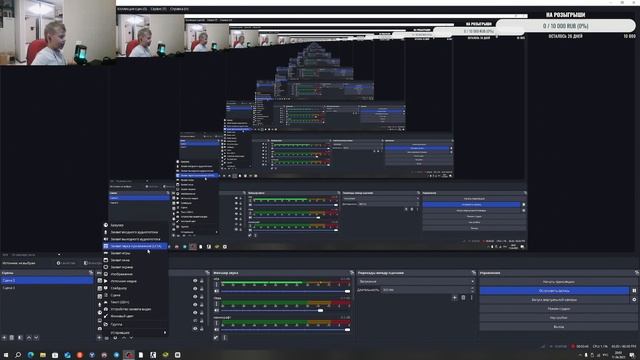Click the Начать трансляцию button
The image size is (640, 360).
[558, 282]
